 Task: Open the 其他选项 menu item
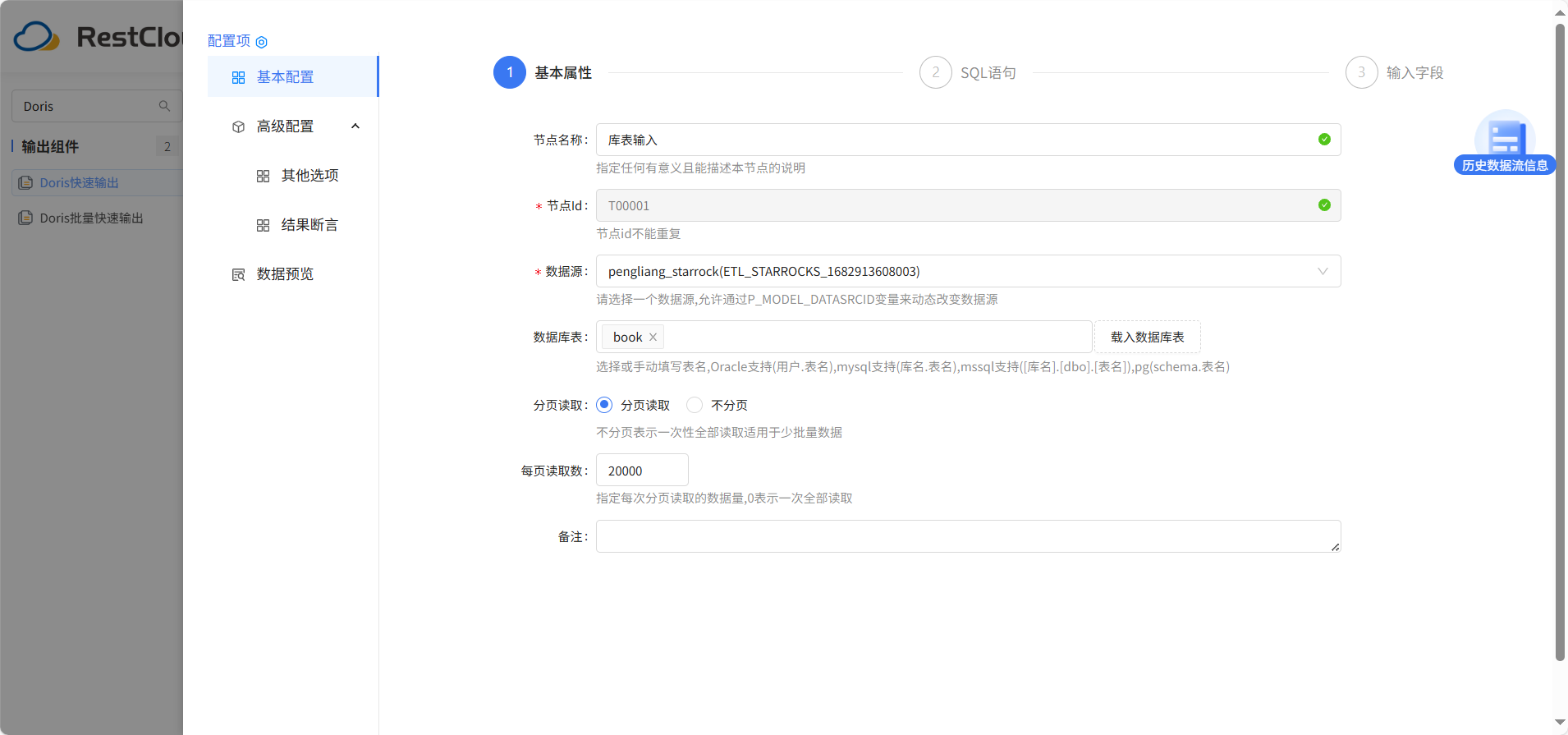coord(292,175)
